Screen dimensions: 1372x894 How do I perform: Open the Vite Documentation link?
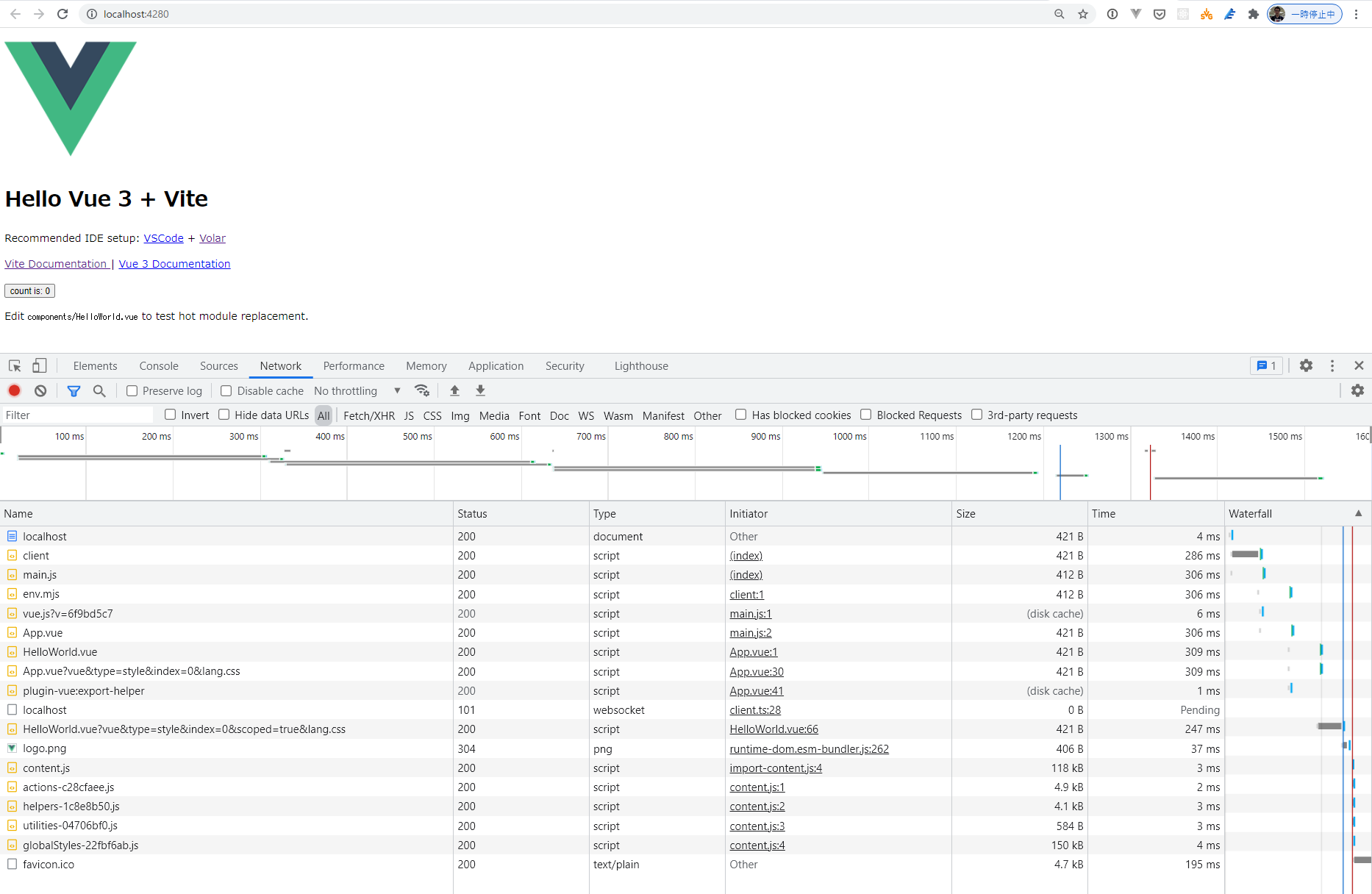click(x=57, y=263)
